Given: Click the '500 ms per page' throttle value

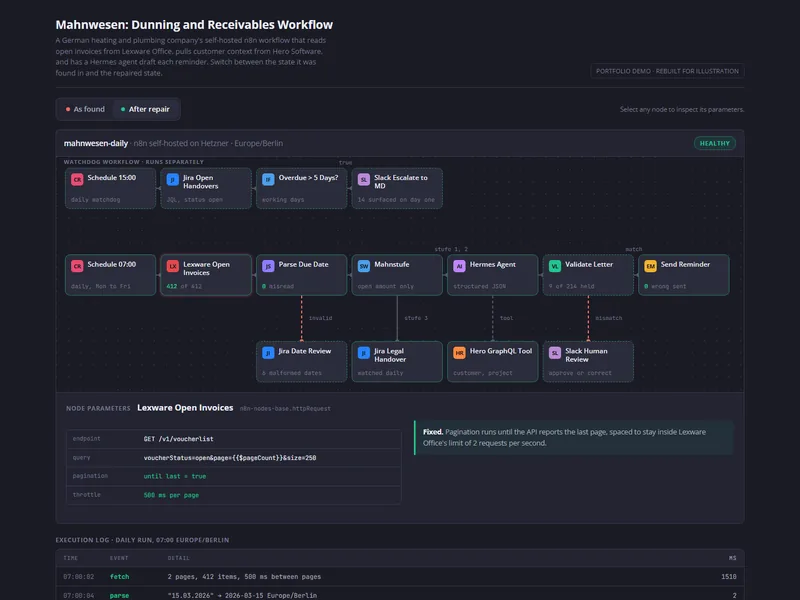Looking at the screenshot, I should [171, 495].
